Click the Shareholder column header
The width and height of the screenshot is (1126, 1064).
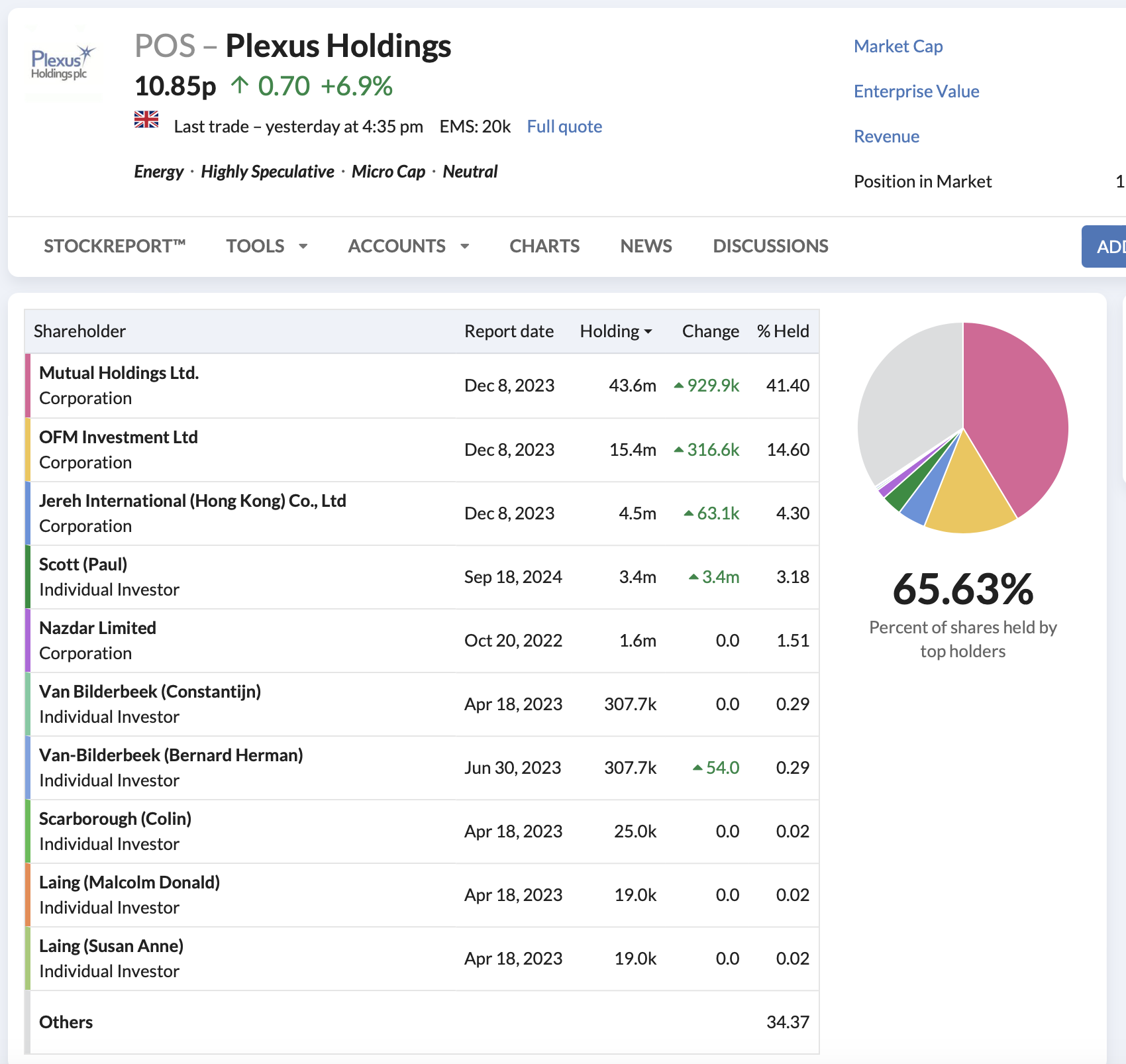[x=79, y=331]
